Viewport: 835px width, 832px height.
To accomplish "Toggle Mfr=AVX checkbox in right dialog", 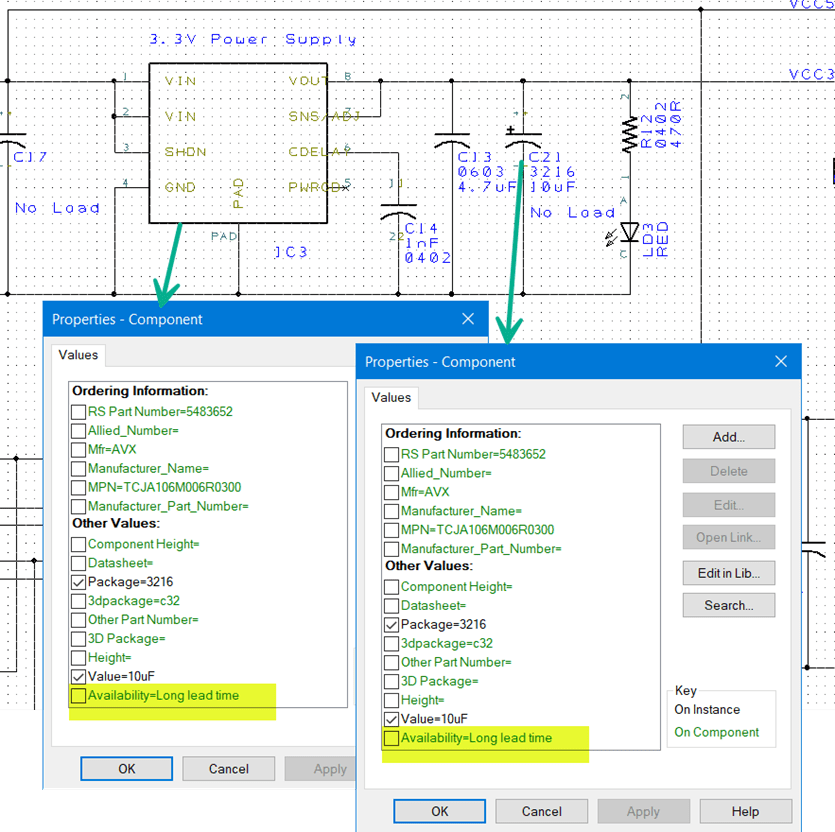I will point(391,492).
